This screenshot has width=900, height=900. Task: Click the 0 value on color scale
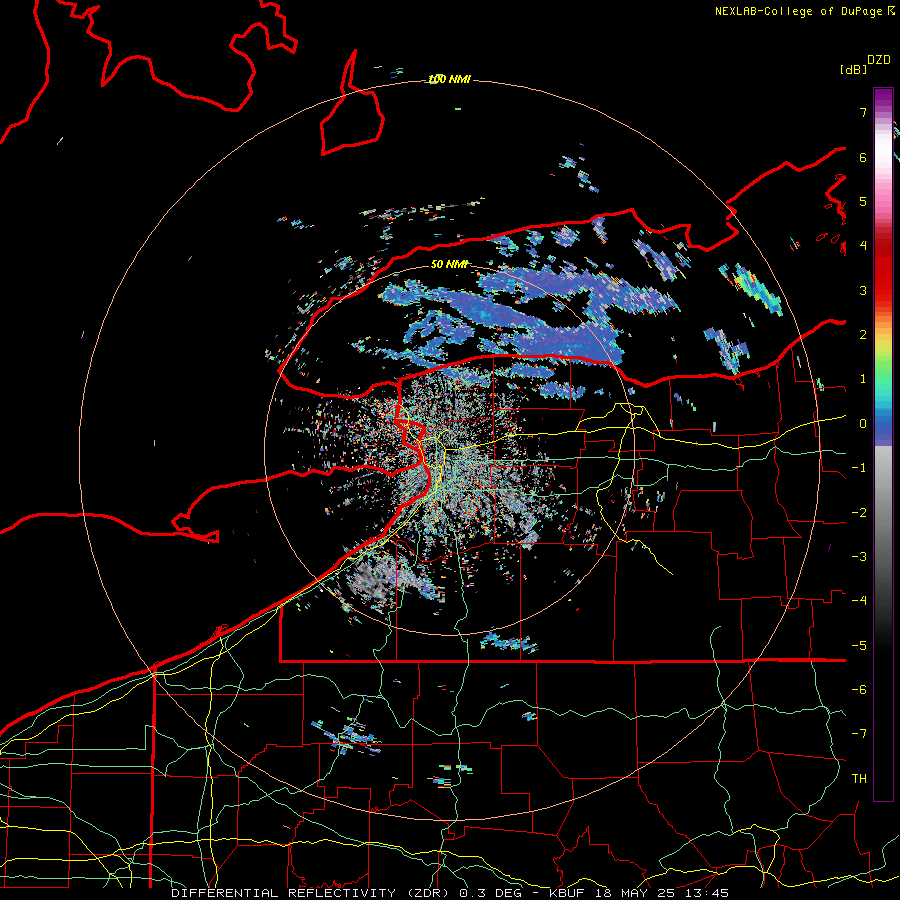tap(863, 424)
